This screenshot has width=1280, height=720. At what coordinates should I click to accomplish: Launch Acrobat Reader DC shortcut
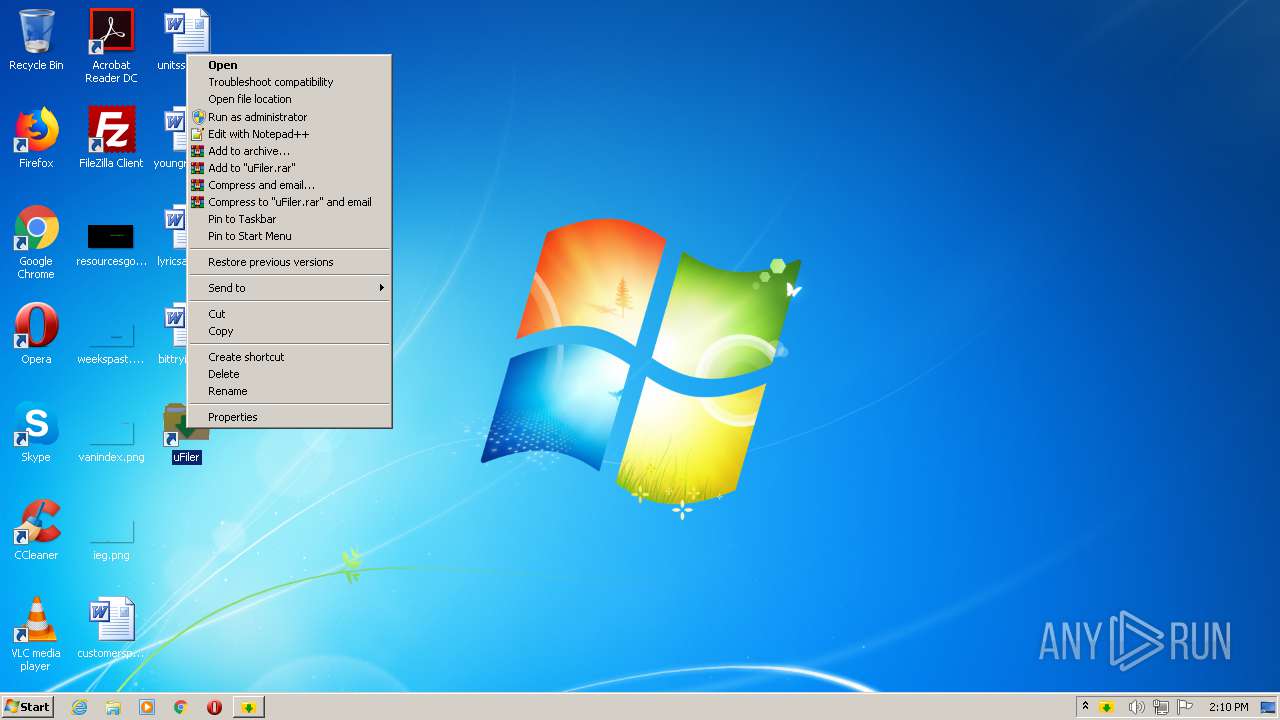click(111, 45)
